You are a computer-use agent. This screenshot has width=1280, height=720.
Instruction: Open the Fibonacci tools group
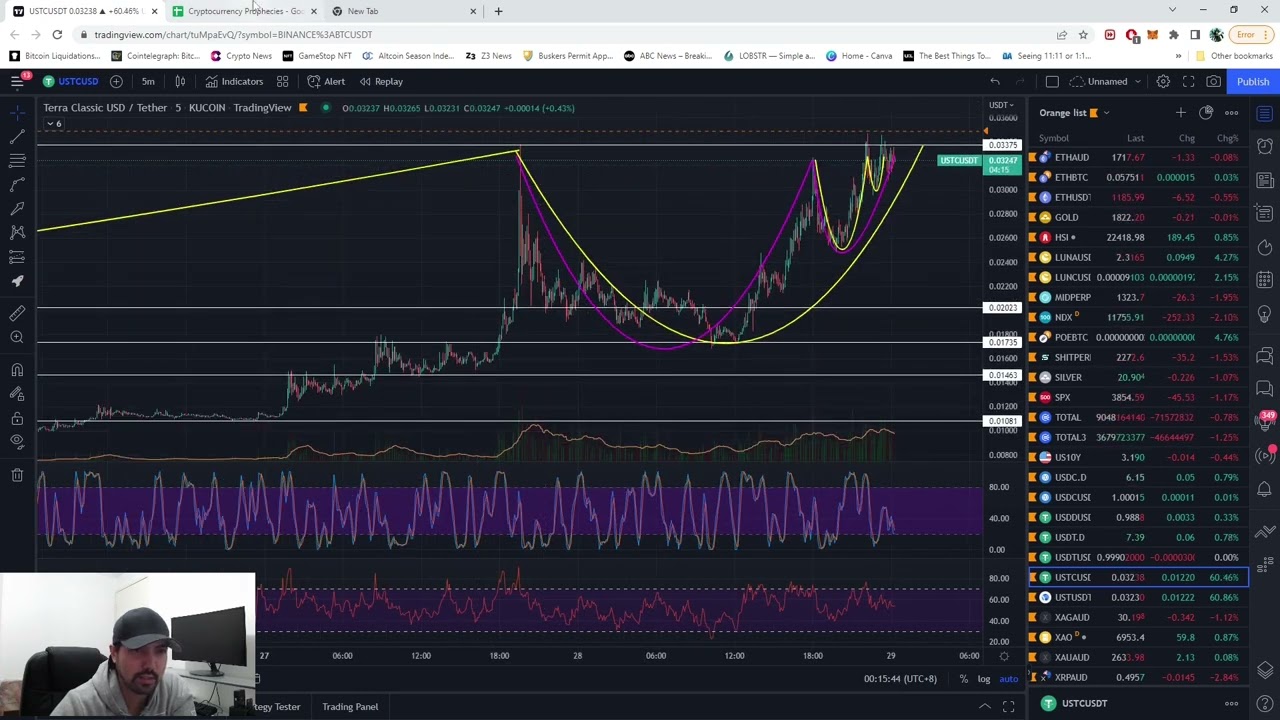tap(17, 160)
